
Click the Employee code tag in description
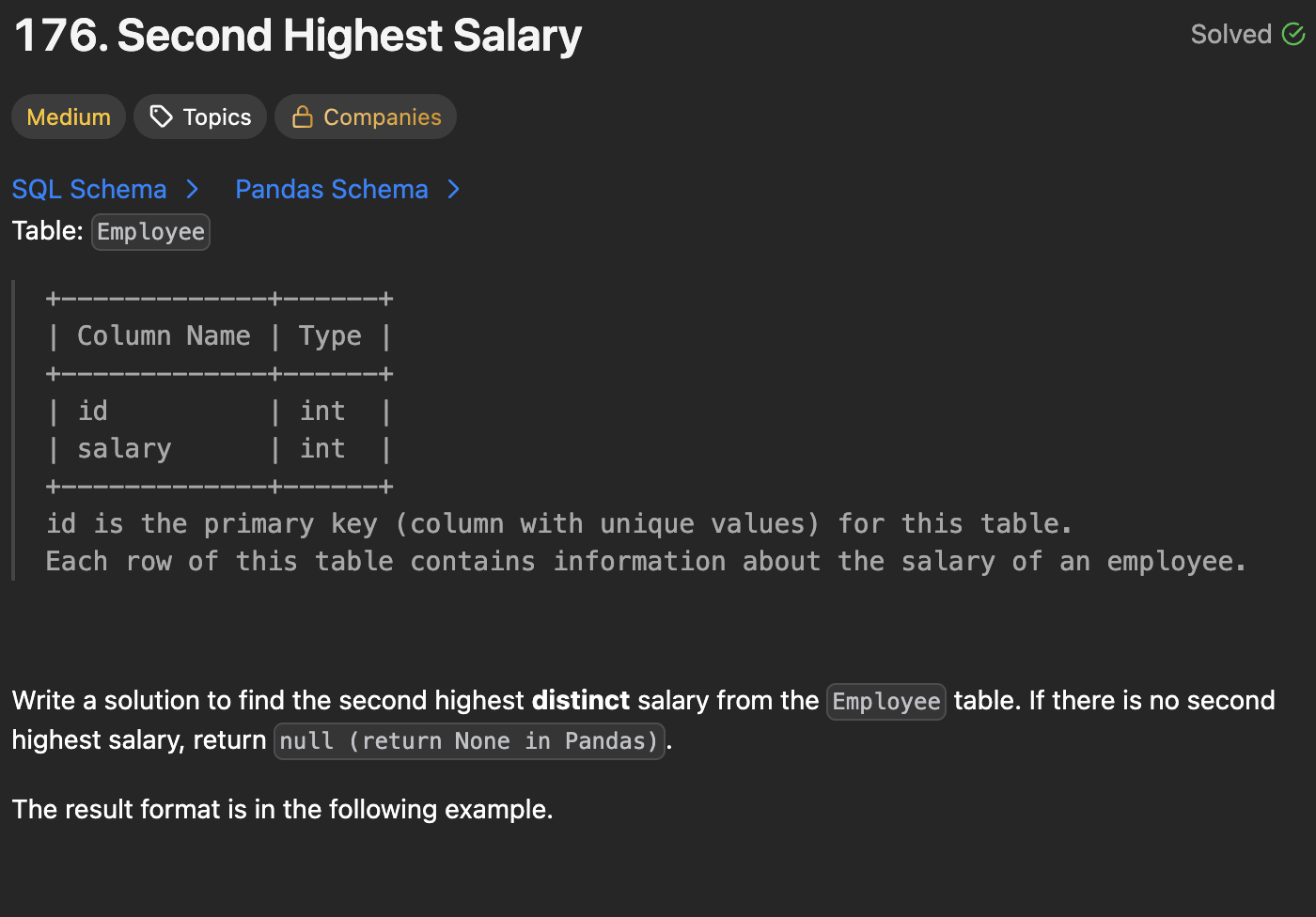[x=885, y=702]
